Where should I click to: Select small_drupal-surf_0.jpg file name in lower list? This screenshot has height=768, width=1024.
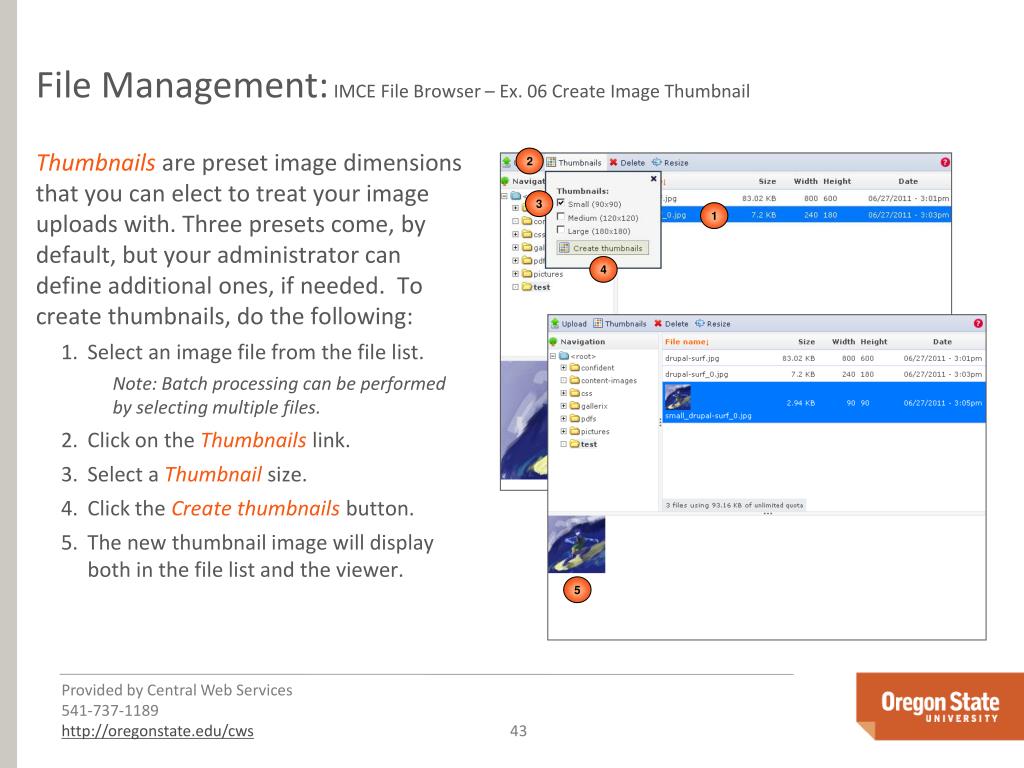[x=708, y=415]
